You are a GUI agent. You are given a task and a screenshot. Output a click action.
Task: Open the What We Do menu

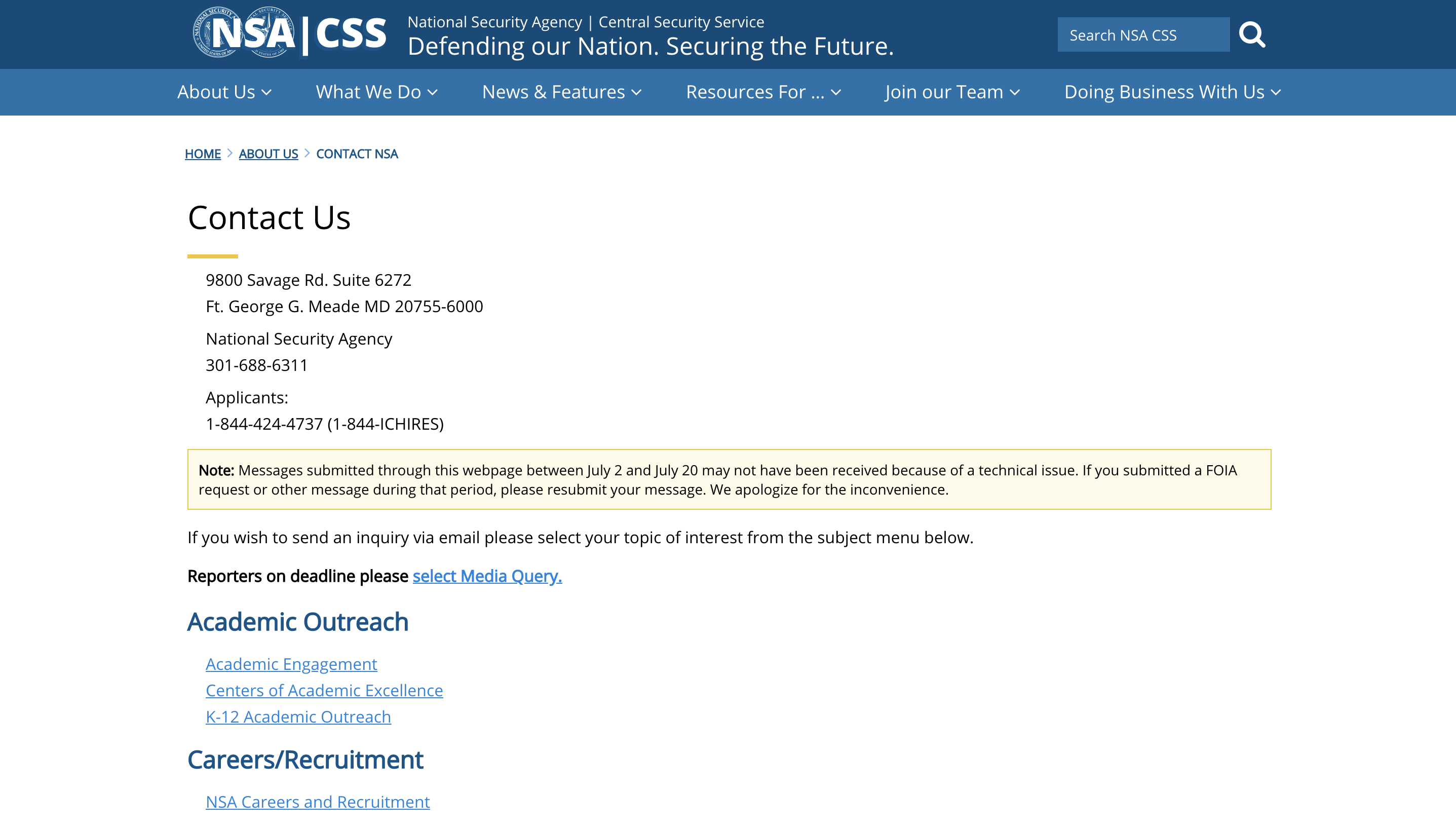376,92
